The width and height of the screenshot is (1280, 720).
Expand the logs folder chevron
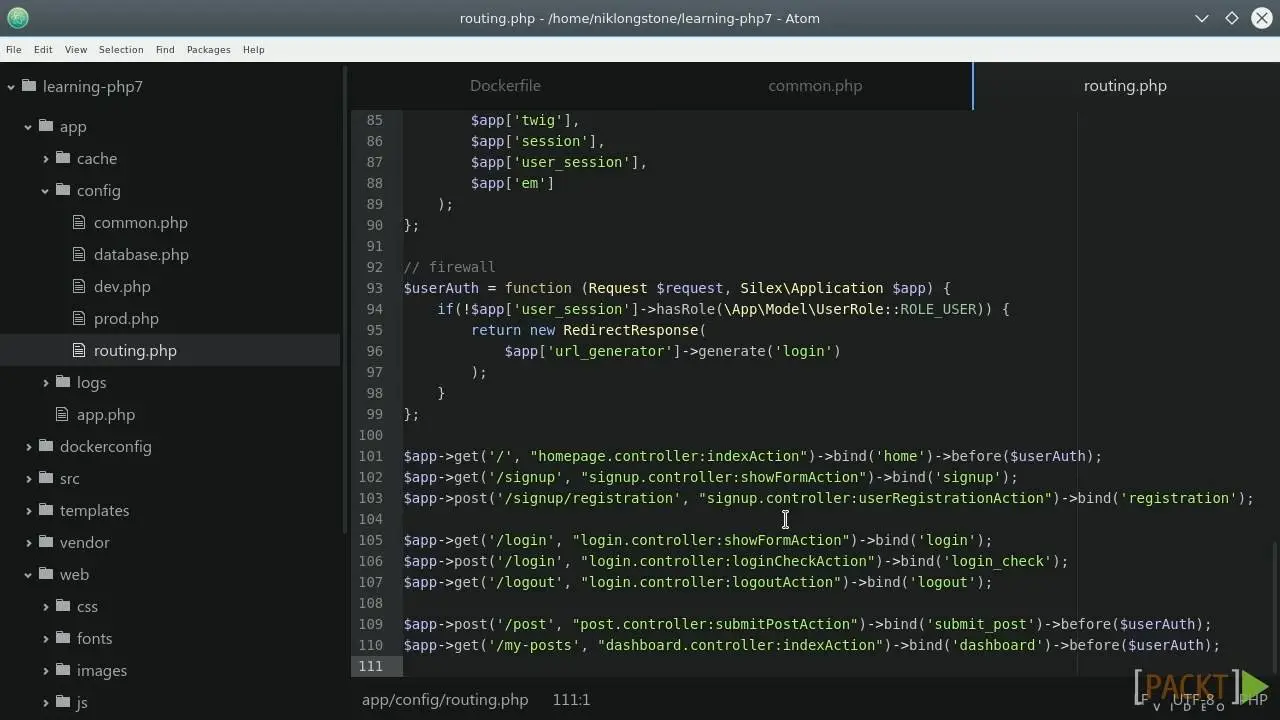[45, 382]
